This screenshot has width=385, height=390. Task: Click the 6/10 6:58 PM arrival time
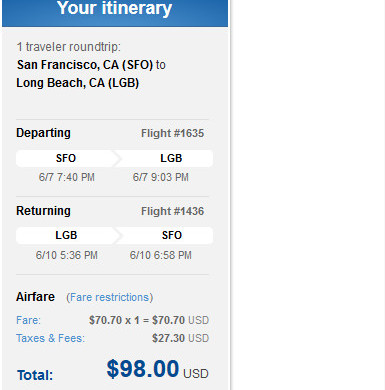tap(161, 255)
